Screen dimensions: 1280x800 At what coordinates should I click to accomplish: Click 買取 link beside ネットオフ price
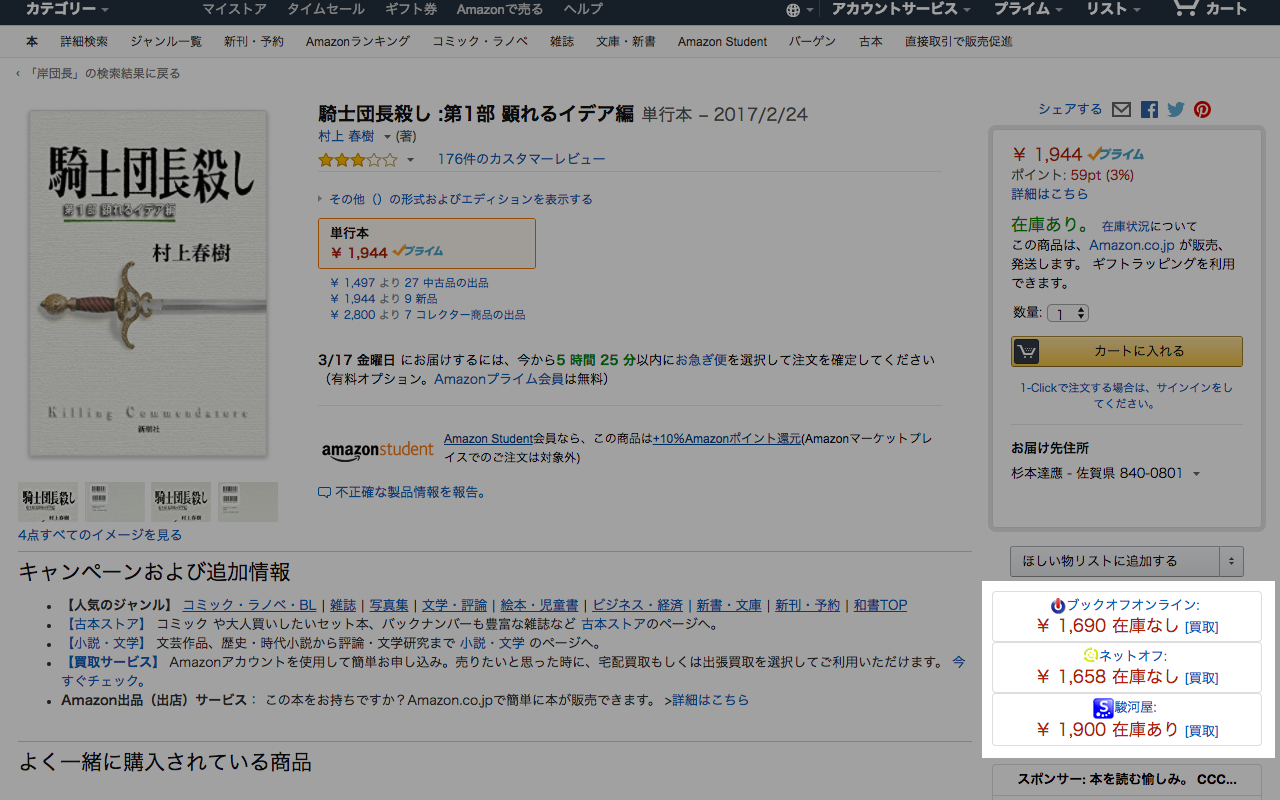1202,678
